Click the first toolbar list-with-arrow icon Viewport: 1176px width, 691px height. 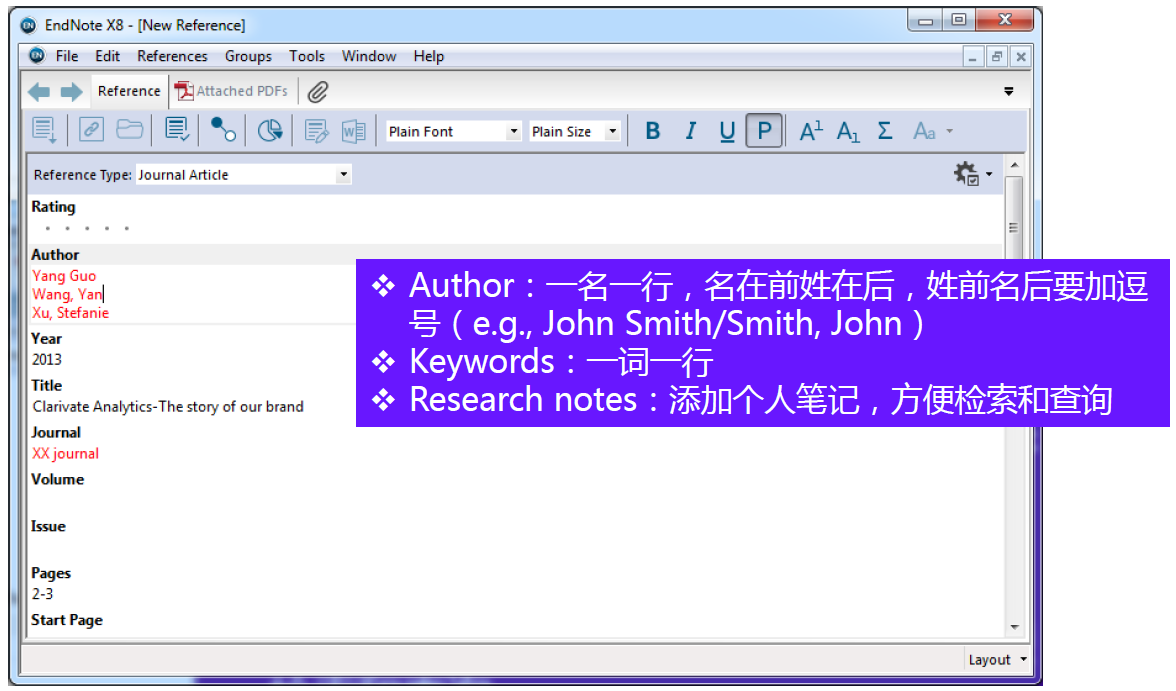(44, 131)
